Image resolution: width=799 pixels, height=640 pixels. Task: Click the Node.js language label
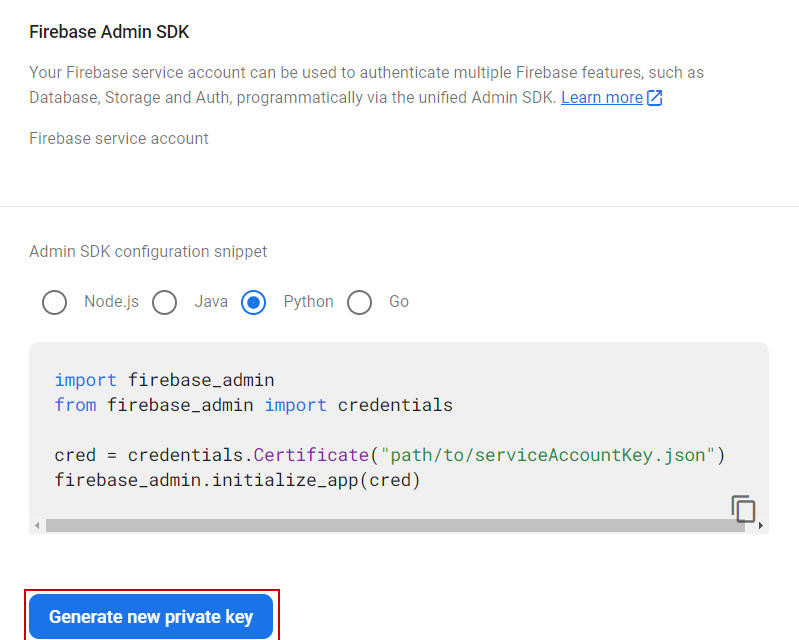111,302
